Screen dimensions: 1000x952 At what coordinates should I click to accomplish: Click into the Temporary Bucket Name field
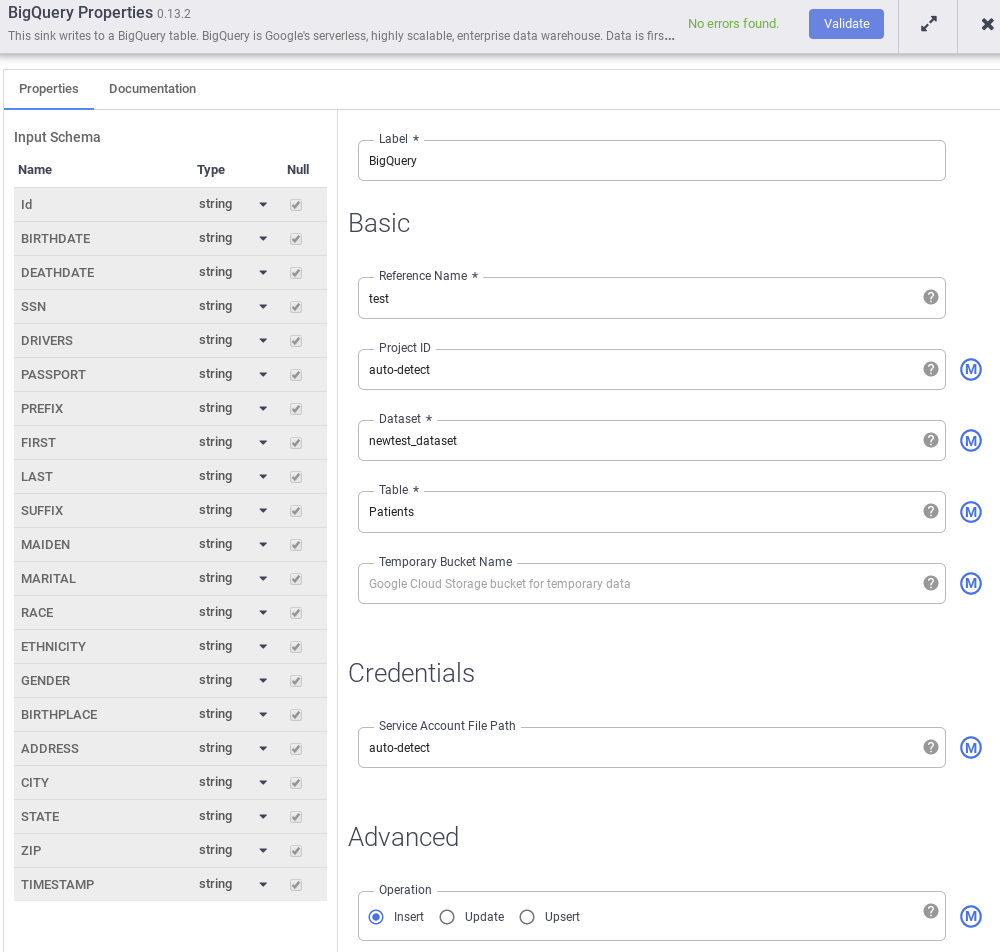(x=640, y=584)
